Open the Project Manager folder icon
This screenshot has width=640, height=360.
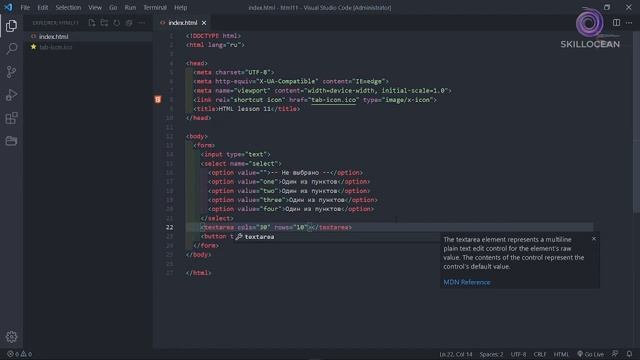tap(11, 141)
